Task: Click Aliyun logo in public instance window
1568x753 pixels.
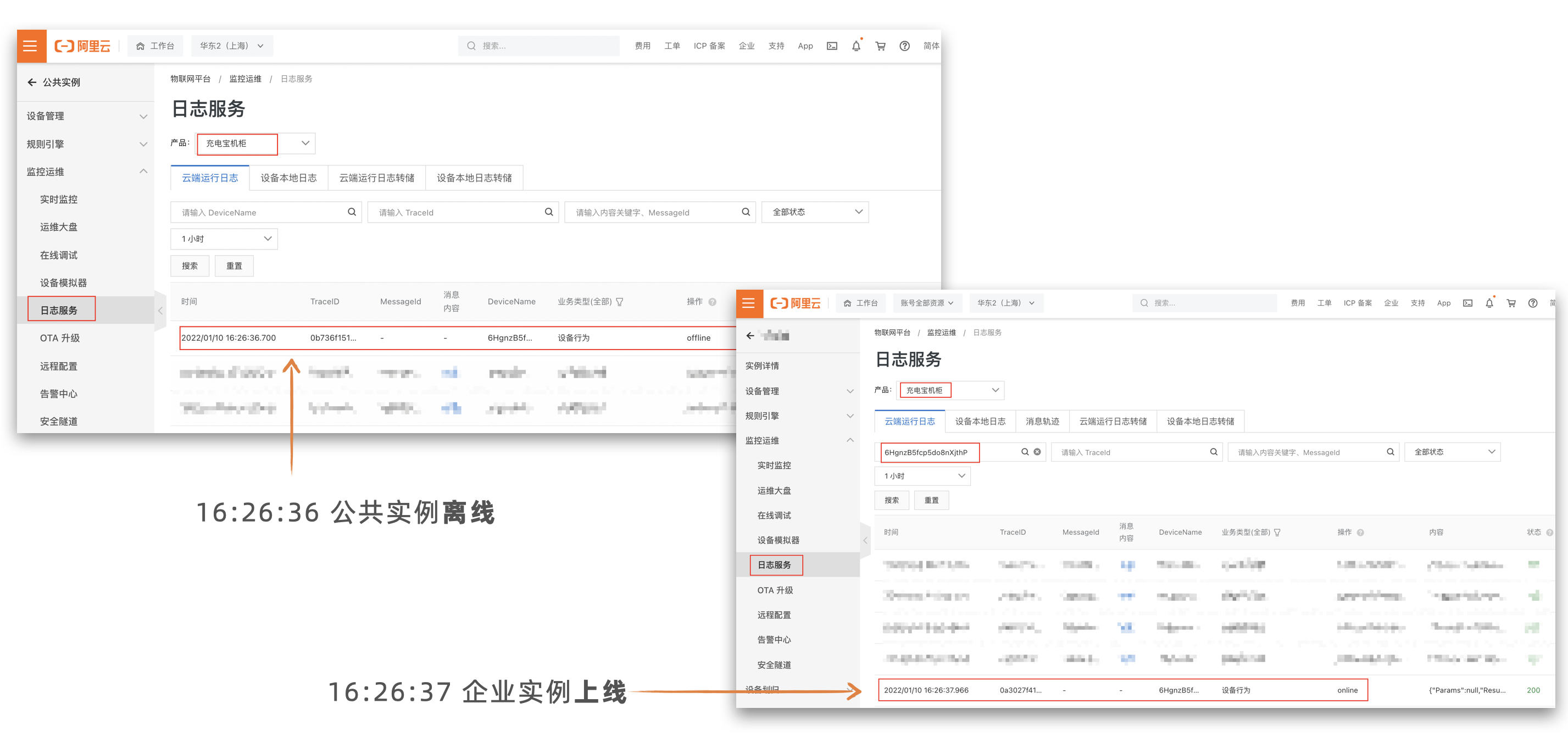Action: [82, 46]
